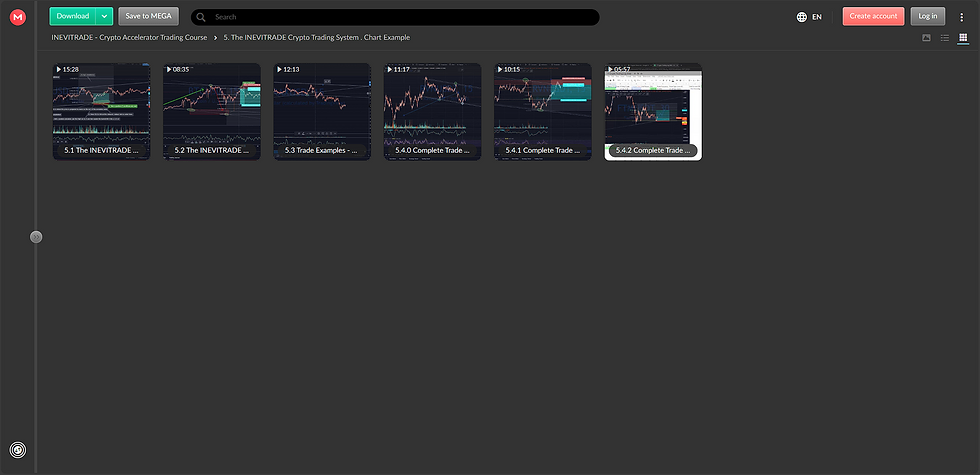Click play icon on the 11:17 video

(389, 69)
